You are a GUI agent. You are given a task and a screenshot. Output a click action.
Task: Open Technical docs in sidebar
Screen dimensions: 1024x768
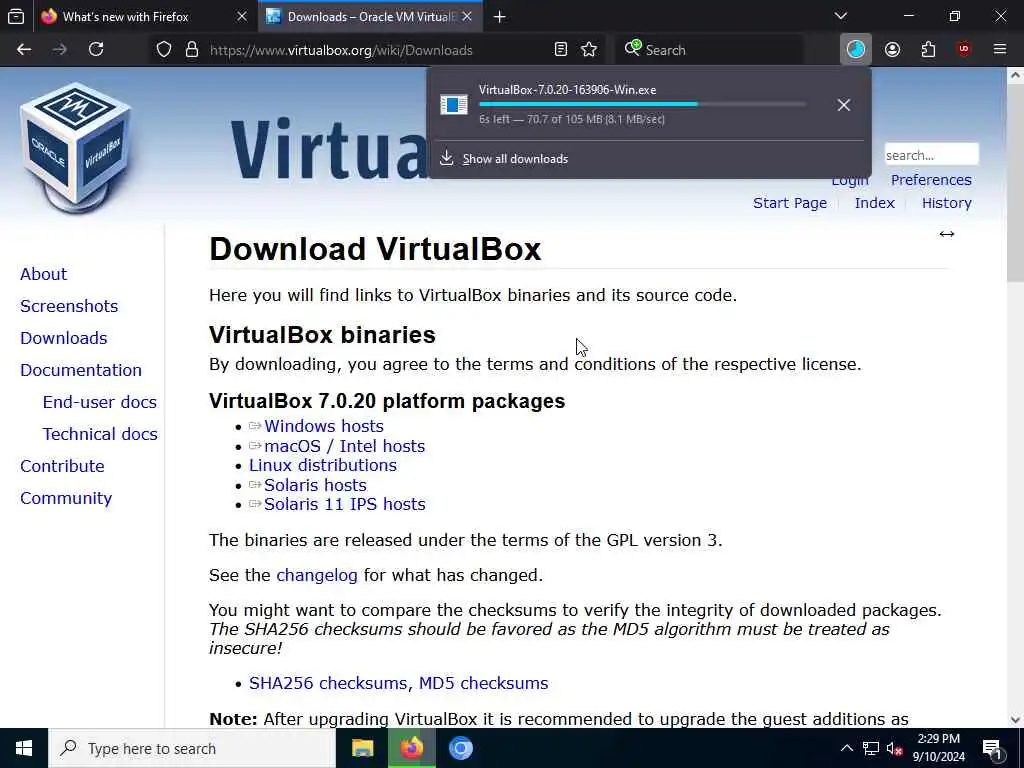[x=100, y=434]
